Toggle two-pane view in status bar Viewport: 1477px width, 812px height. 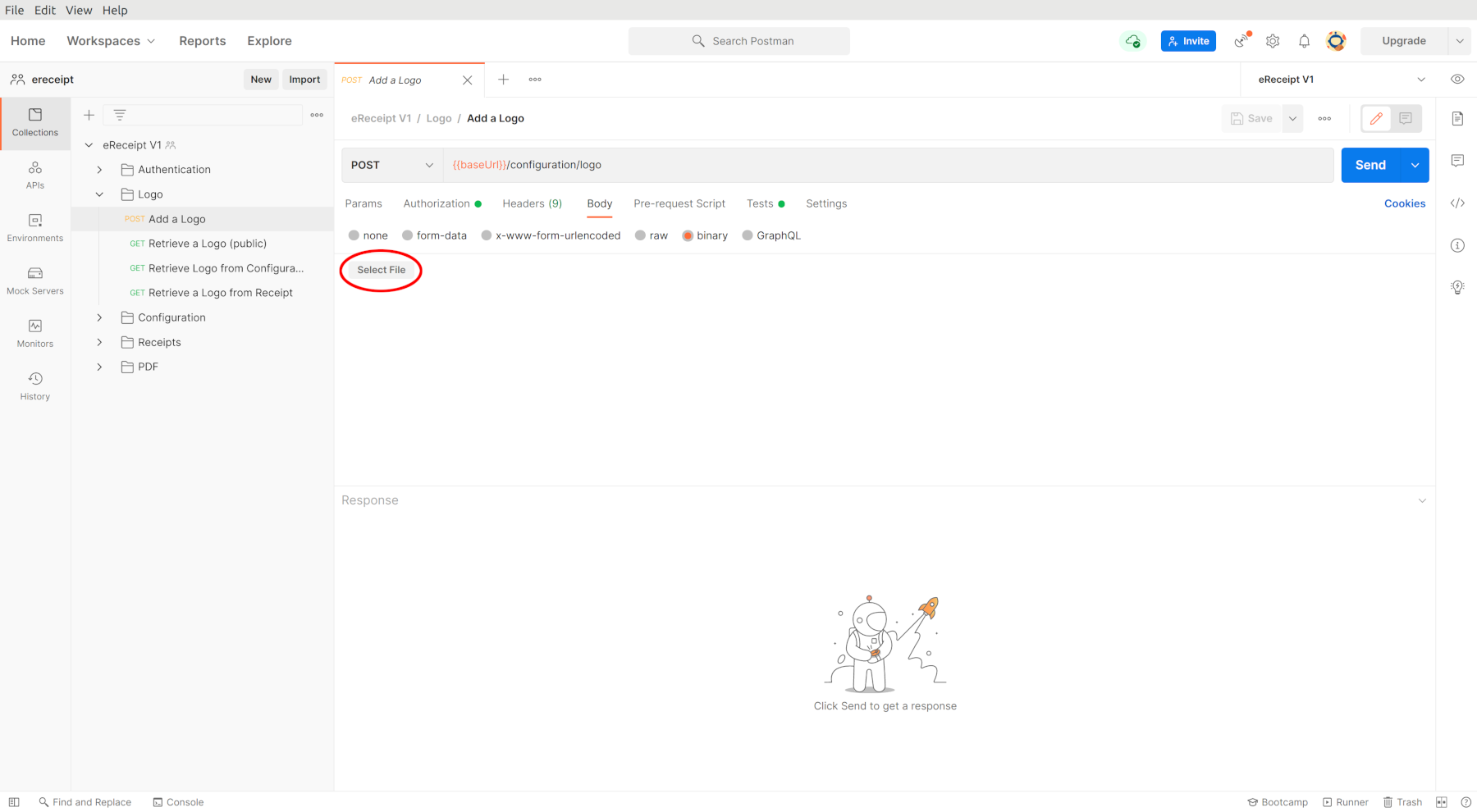(1442, 802)
